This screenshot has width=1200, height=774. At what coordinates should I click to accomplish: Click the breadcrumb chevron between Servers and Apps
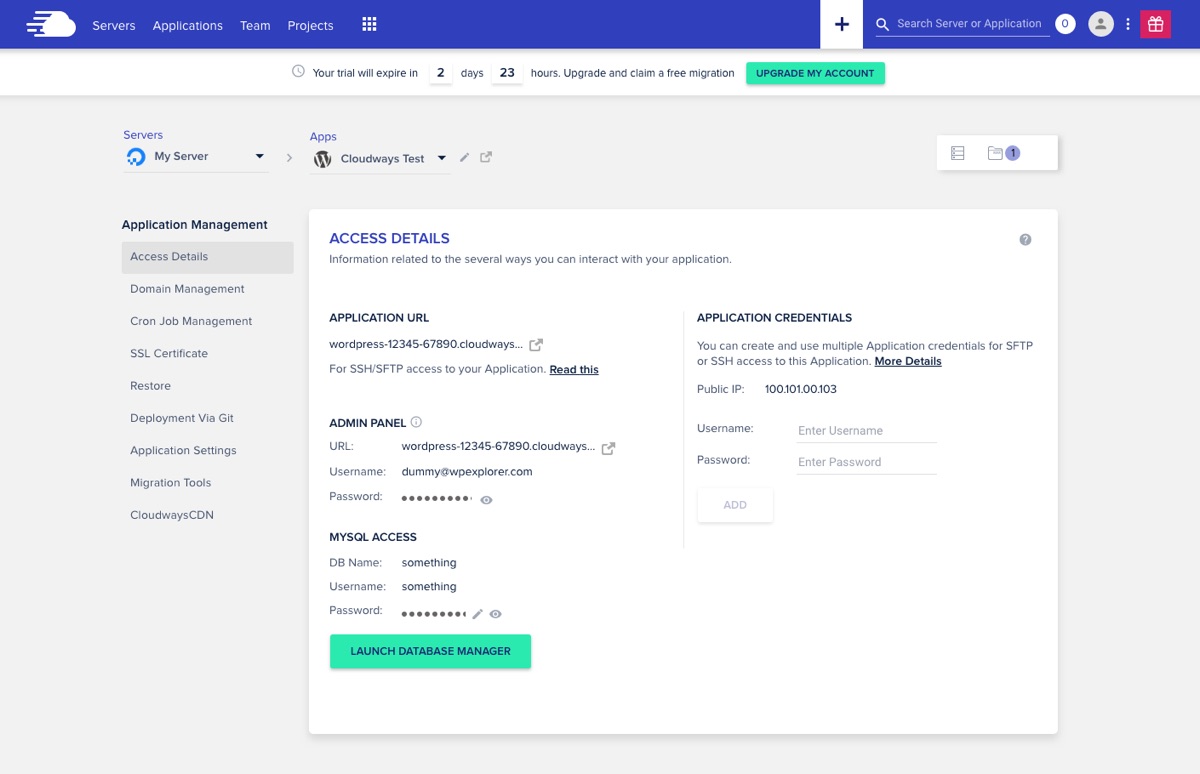pos(289,158)
